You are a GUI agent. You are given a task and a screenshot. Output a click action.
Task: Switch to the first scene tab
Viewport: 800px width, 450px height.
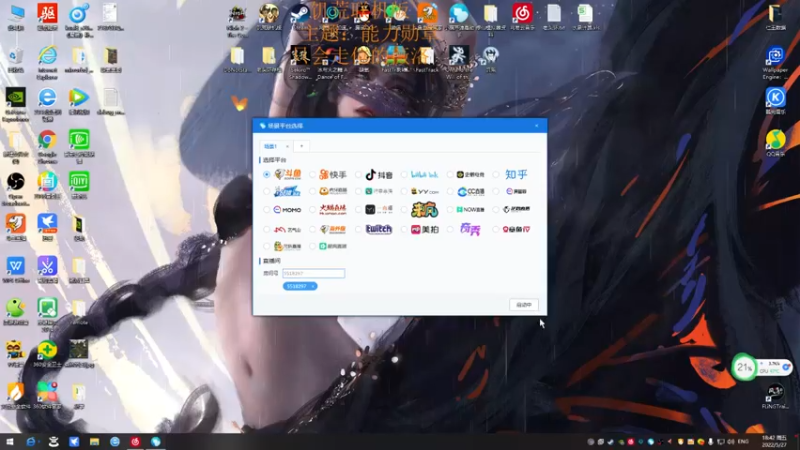point(270,146)
